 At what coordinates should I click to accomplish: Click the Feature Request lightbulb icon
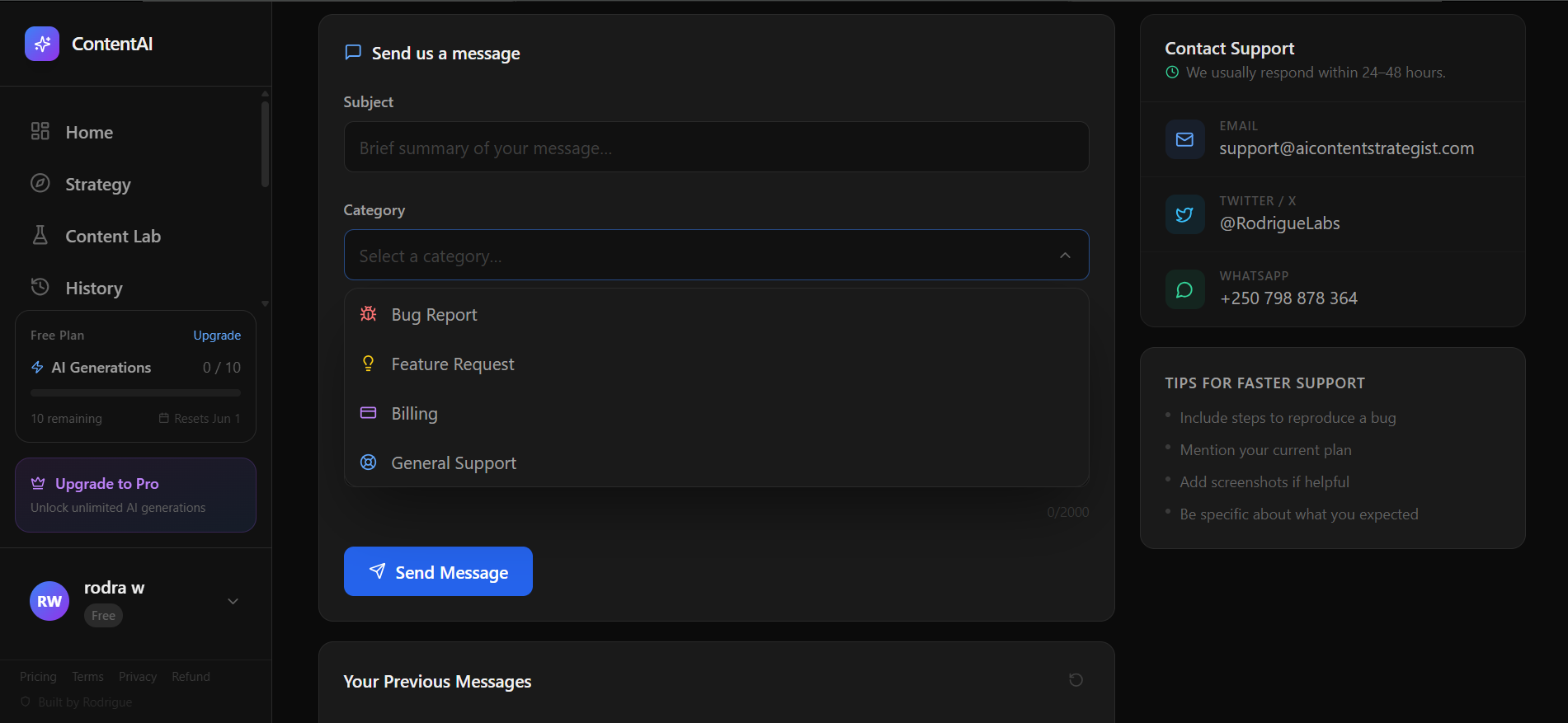[369, 364]
